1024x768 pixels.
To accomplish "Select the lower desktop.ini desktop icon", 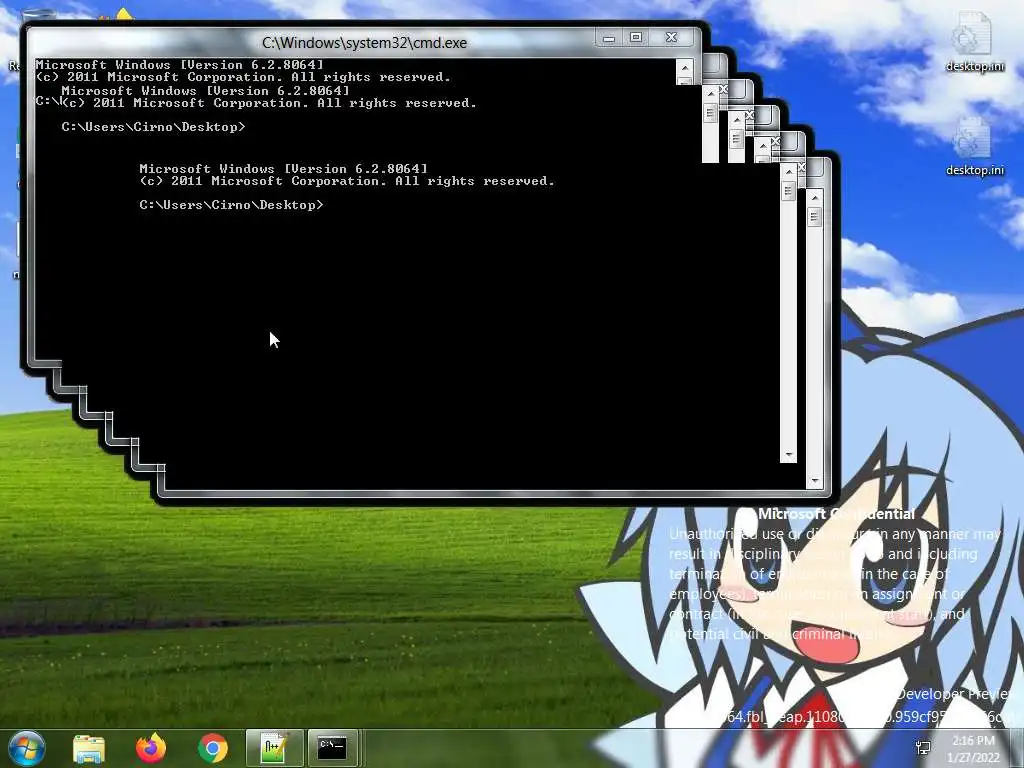I will pos(974,146).
